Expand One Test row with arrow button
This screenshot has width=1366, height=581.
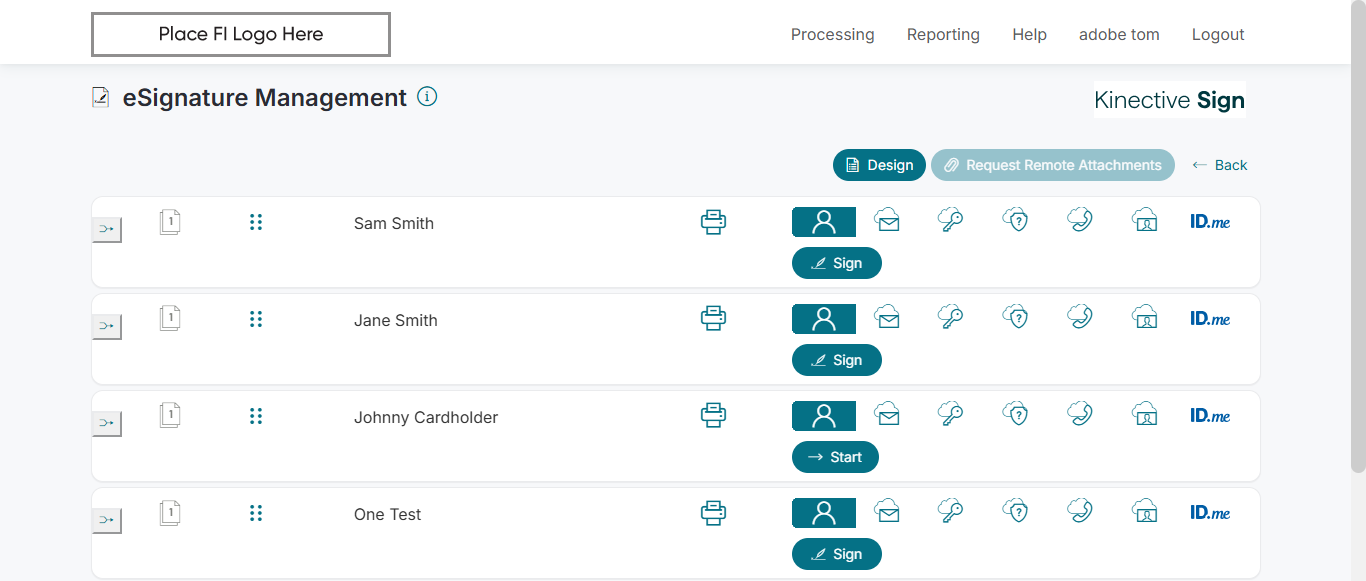point(106,521)
